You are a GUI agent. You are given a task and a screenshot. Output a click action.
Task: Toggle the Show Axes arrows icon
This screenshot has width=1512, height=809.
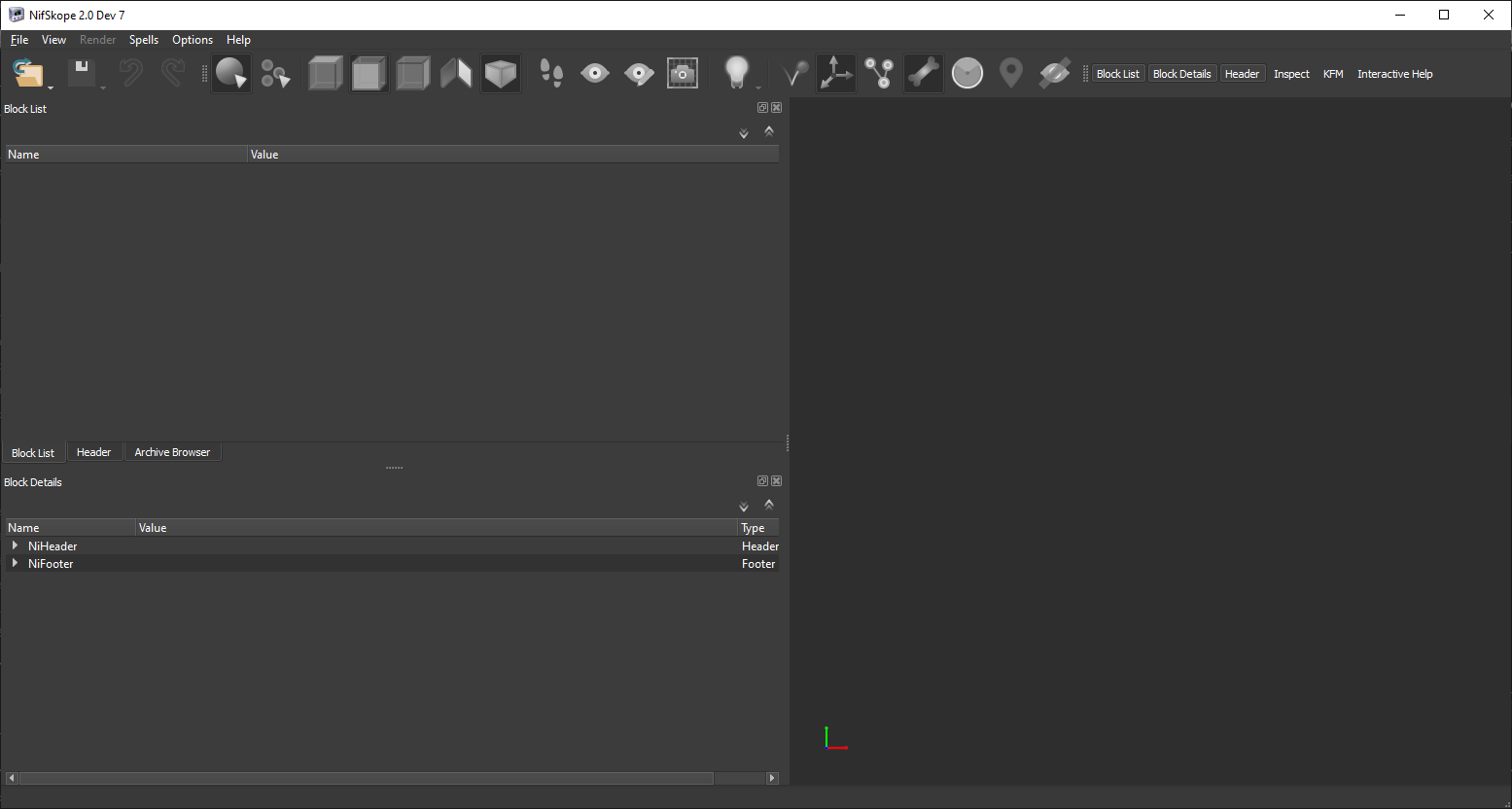(836, 74)
